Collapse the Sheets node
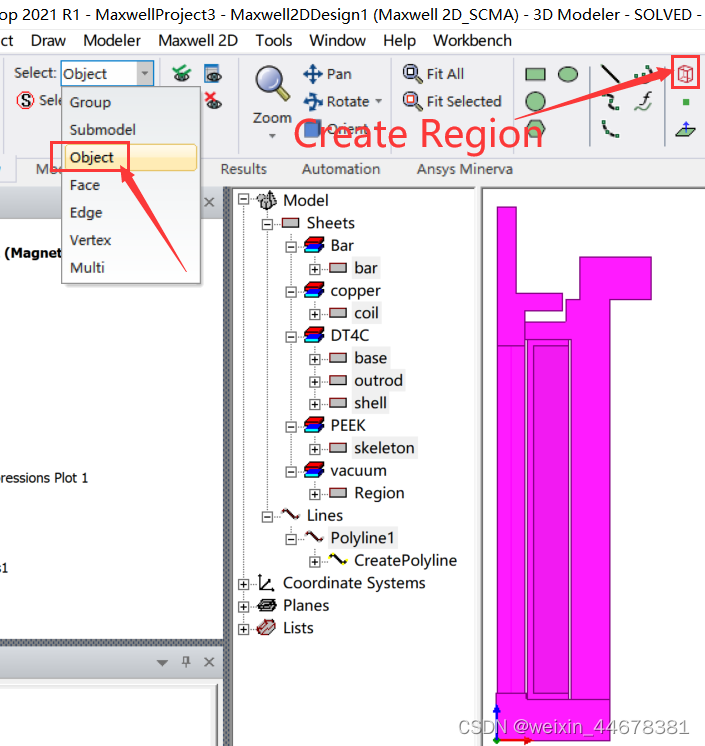 click(x=267, y=224)
